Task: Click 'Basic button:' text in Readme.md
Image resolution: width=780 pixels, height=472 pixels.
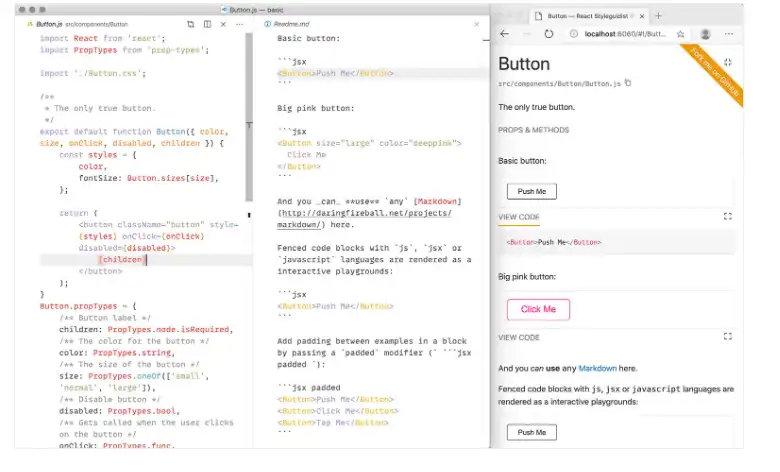Action: point(308,38)
